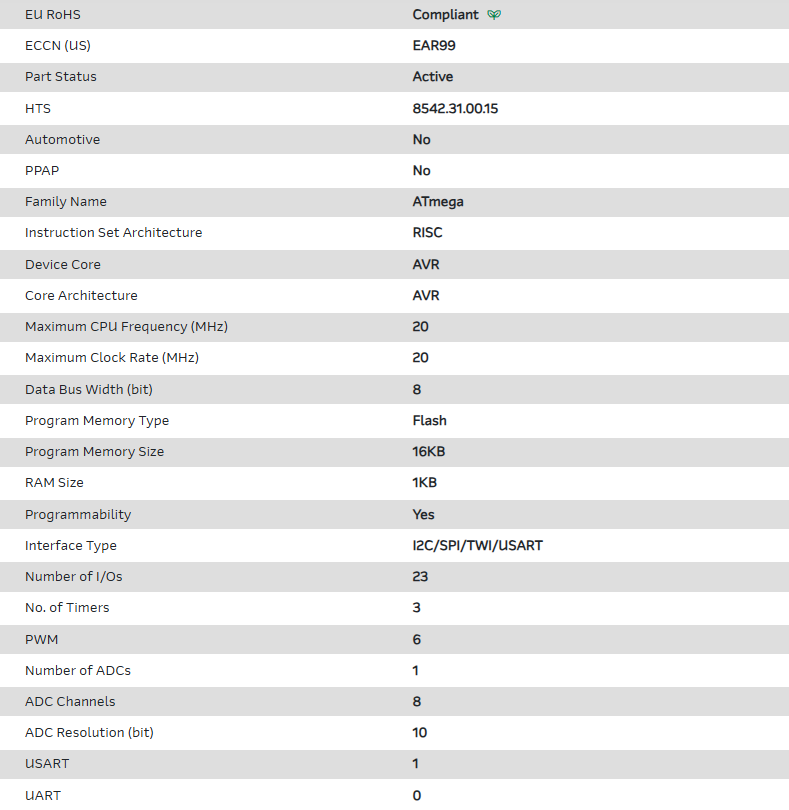Click the No. of Timers label
The width and height of the screenshot is (789, 810).
point(67,608)
